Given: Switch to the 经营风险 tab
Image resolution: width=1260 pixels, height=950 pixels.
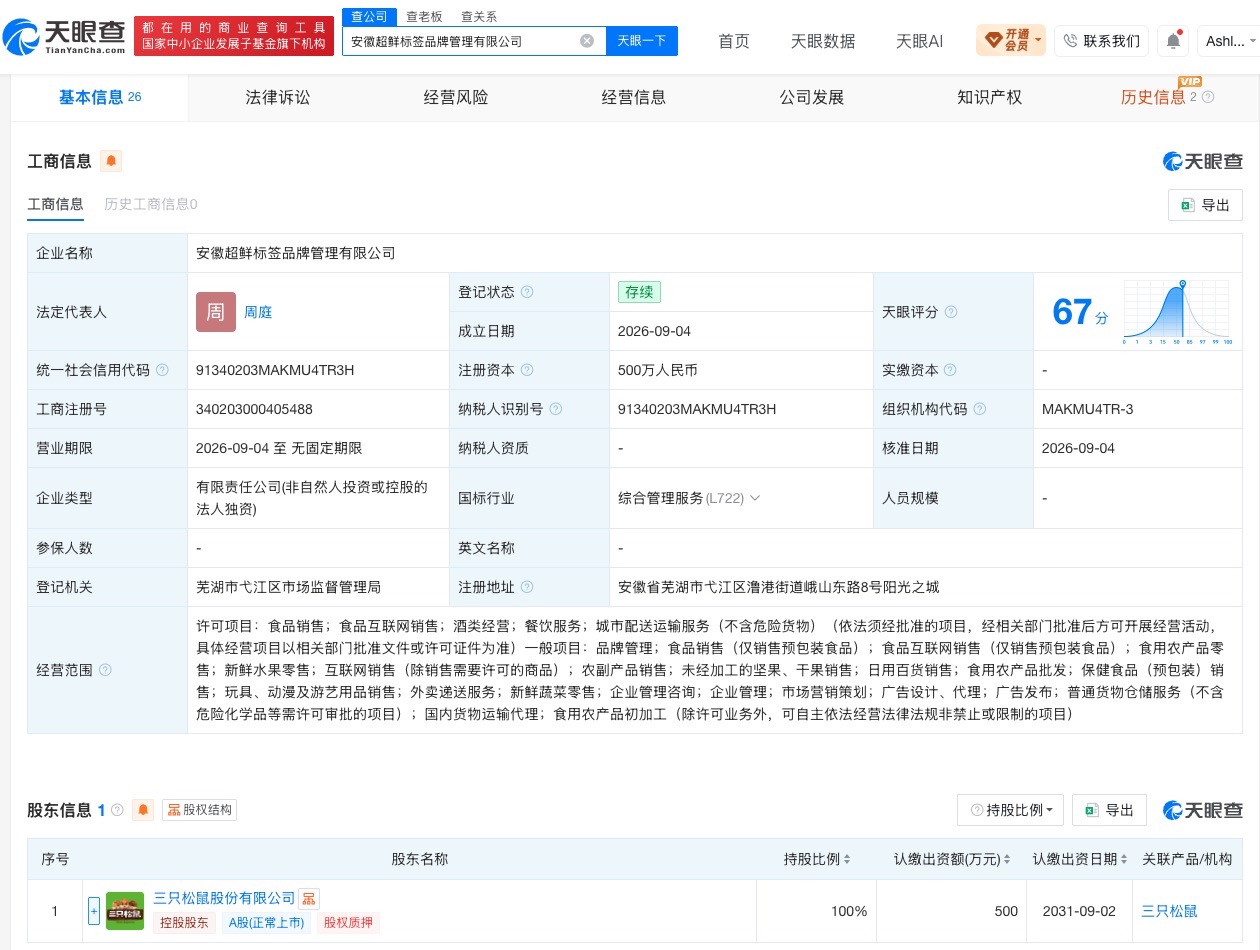Looking at the screenshot, I should coord(456,97).
